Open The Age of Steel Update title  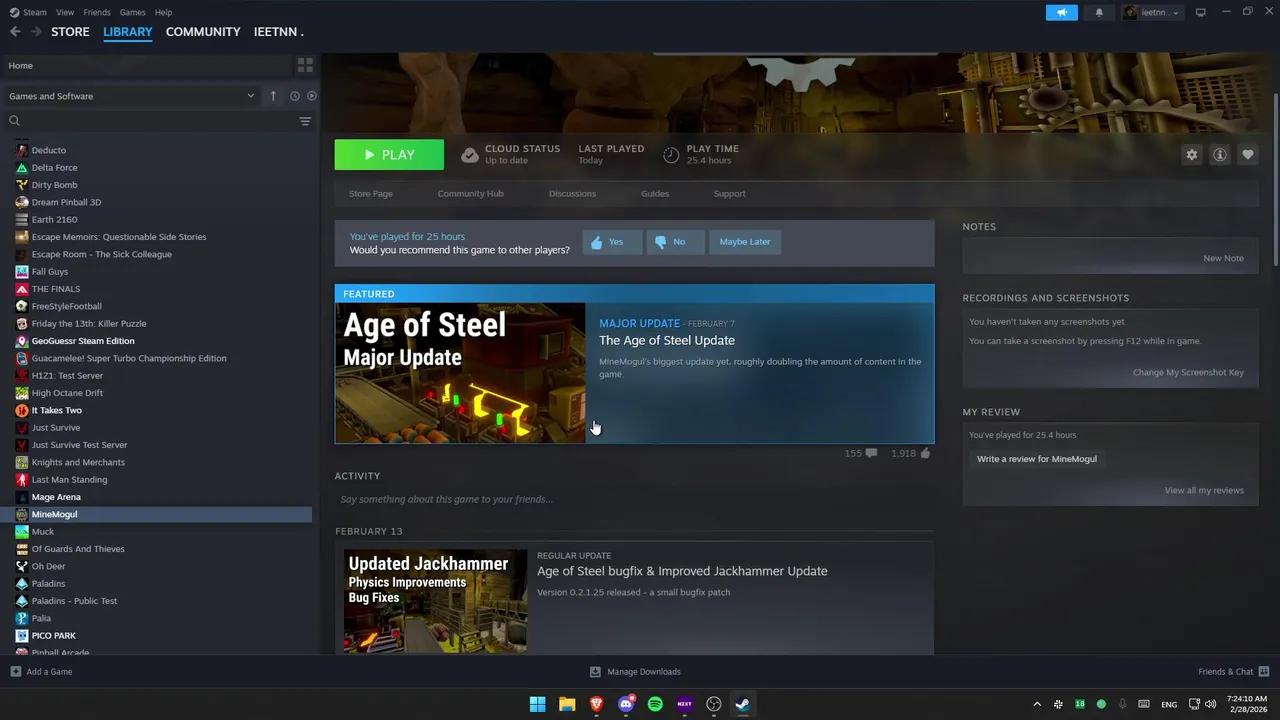pos(666,340)
